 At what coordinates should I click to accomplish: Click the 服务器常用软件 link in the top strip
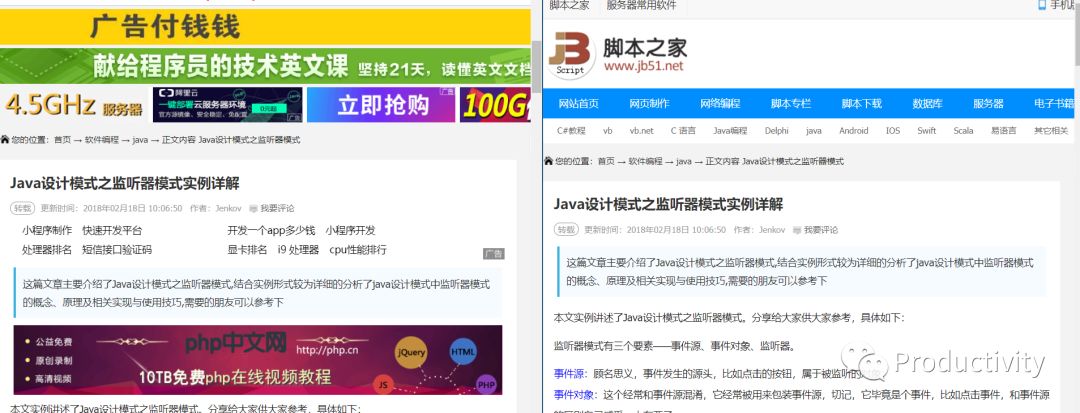tap(641, 6)
